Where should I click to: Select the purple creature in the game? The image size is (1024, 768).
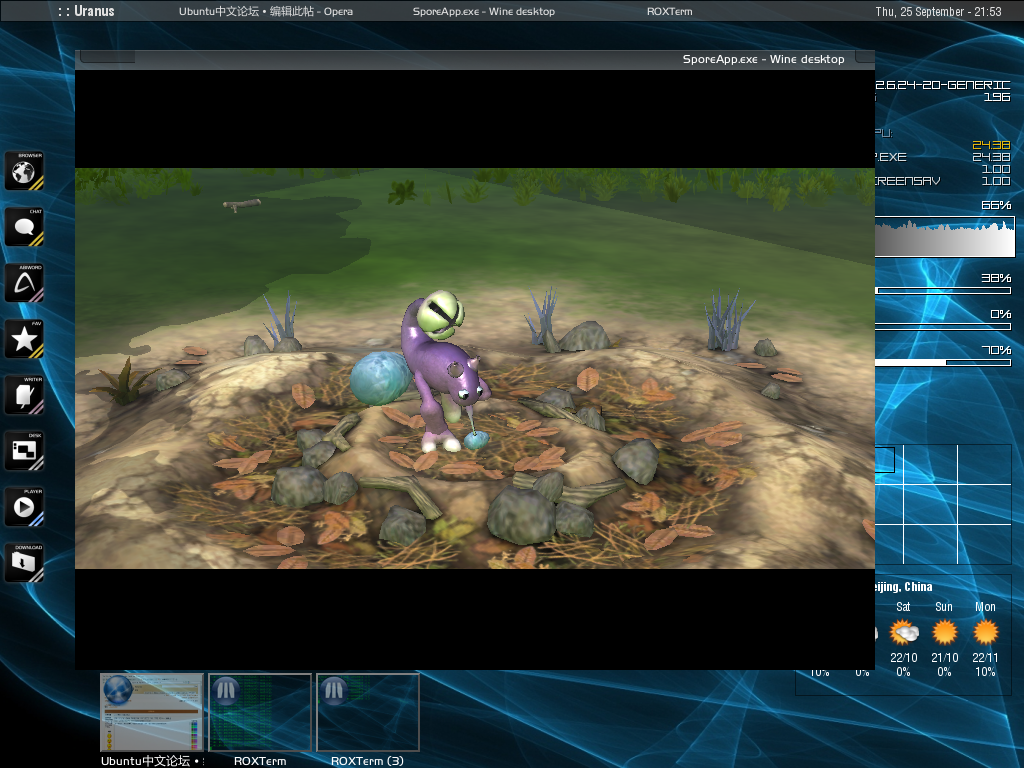[x=443, y=372]
